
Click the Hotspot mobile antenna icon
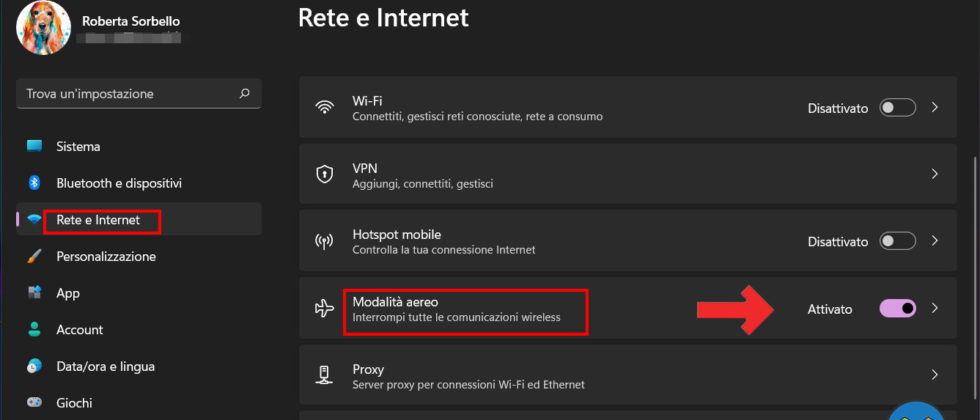click(324, 241)
